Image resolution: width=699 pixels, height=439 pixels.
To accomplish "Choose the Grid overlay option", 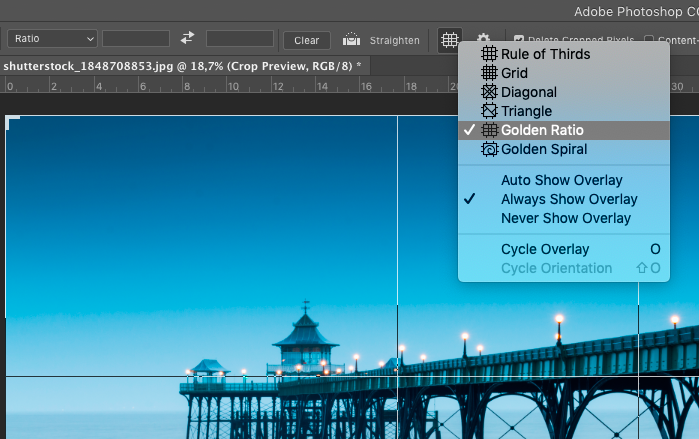I will (514, 73).
